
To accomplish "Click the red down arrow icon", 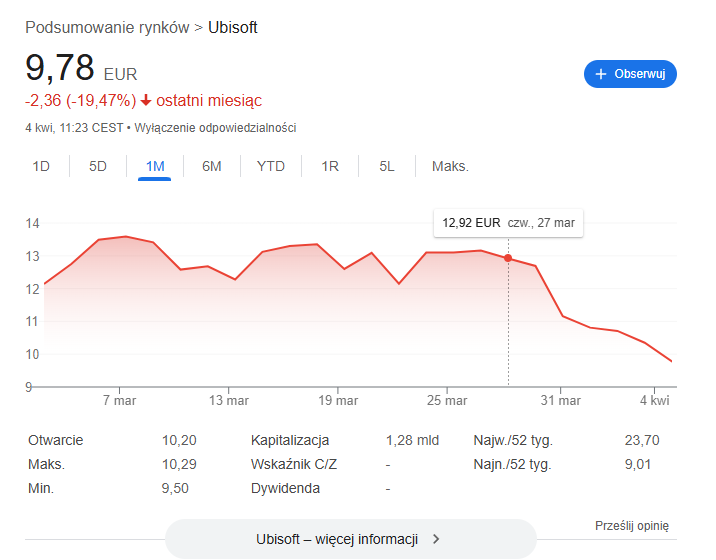I will click(x=146, y=100).
